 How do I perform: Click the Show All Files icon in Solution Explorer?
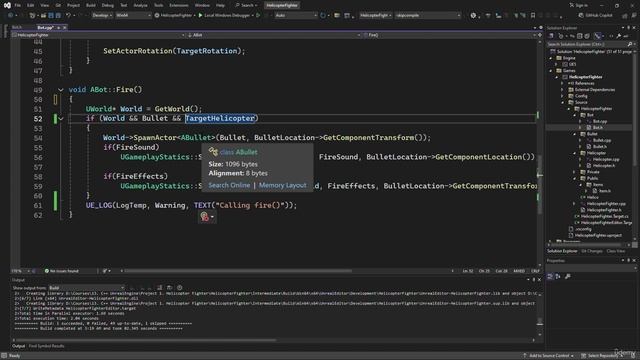coord(587,36)
